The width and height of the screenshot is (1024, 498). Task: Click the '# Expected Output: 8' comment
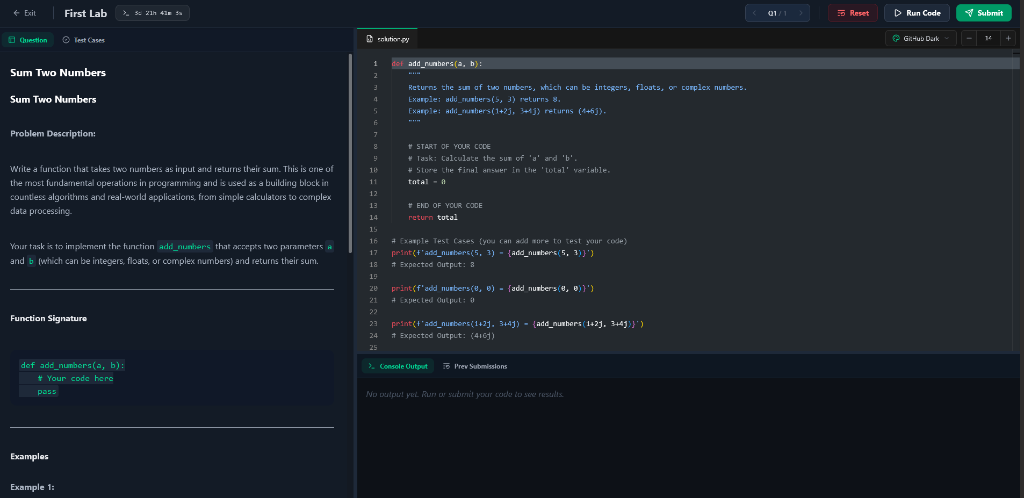433,264
